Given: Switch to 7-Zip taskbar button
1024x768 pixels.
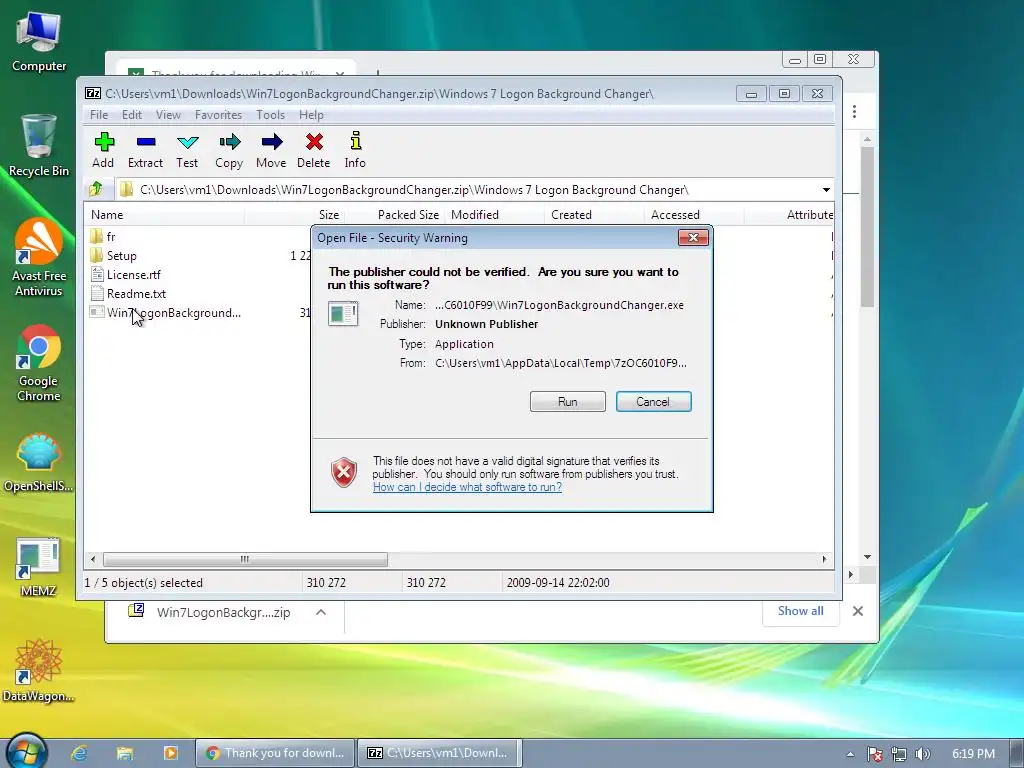Looking at the screenshot, I should pyautogui.click(x=439, y=753).
